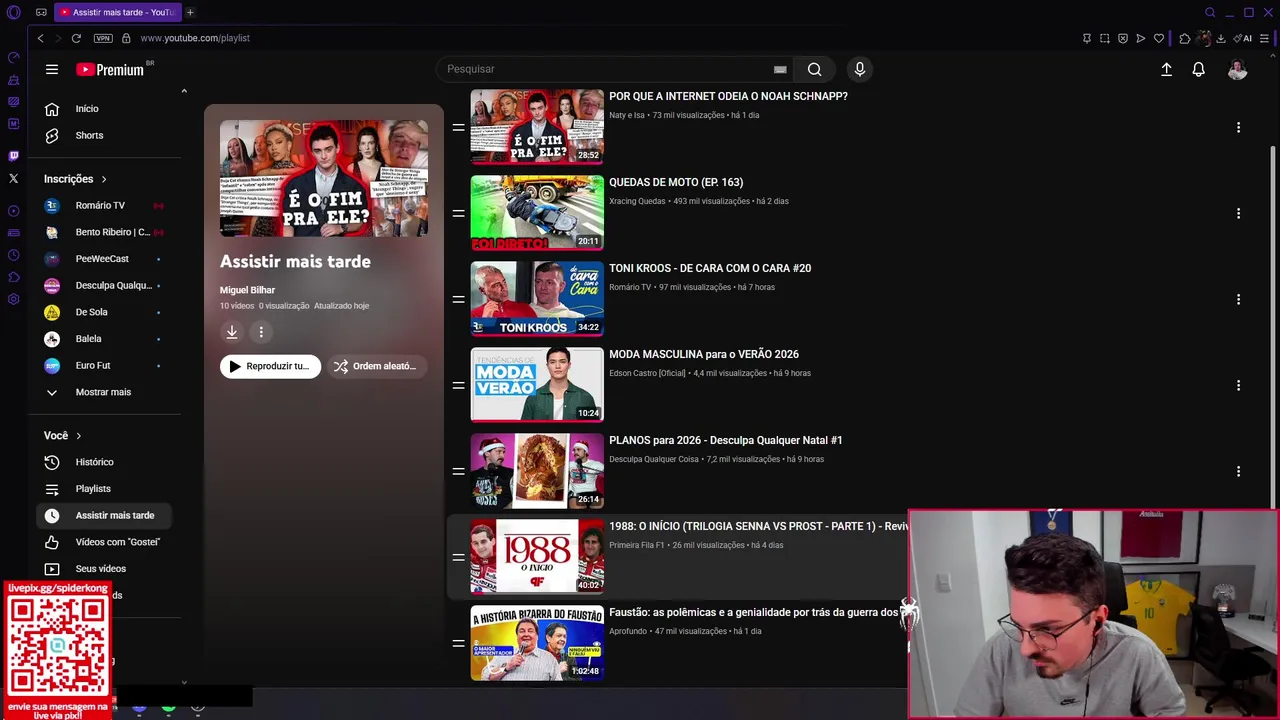Open a new browser tab with plus icon

[190, 12]
